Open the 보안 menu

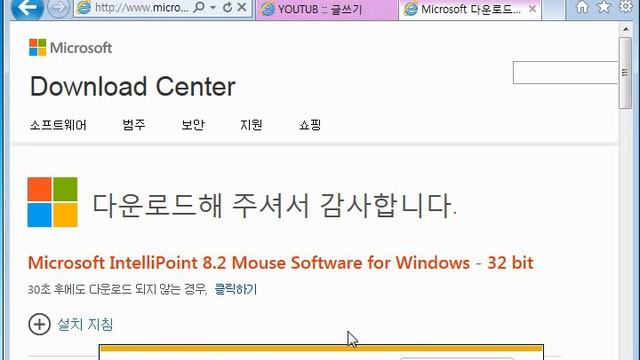pos(193,125)
